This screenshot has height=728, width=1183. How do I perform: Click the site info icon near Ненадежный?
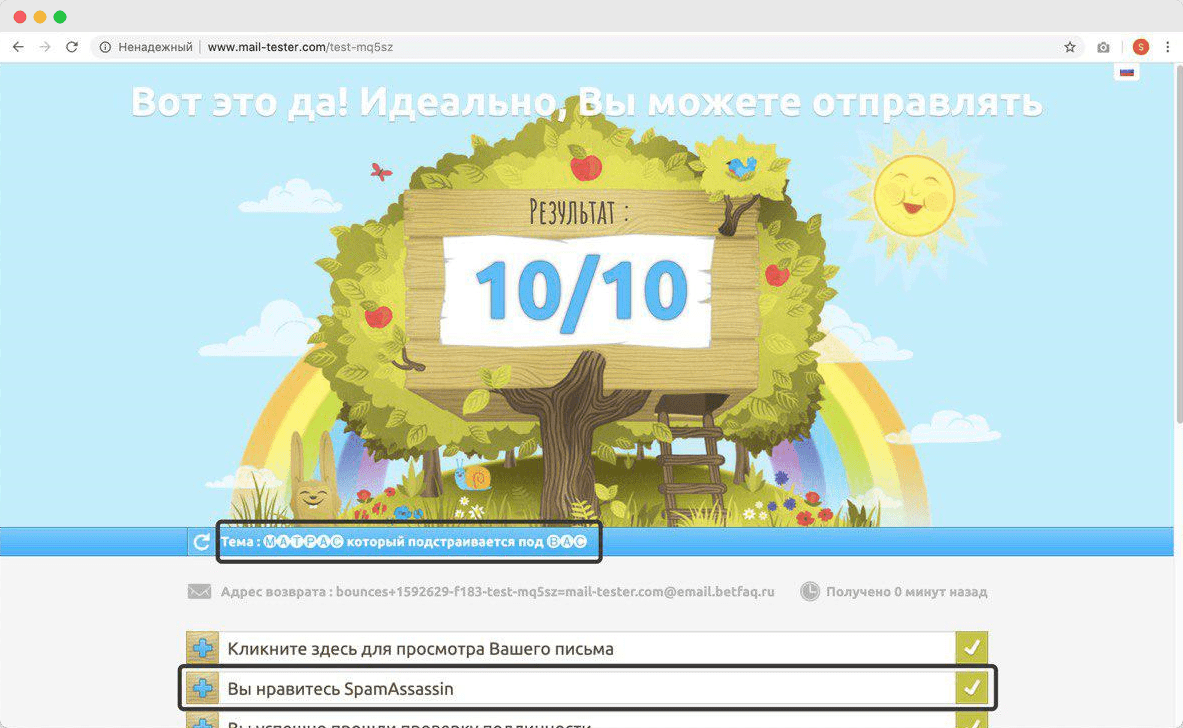[x=105, y=47]
